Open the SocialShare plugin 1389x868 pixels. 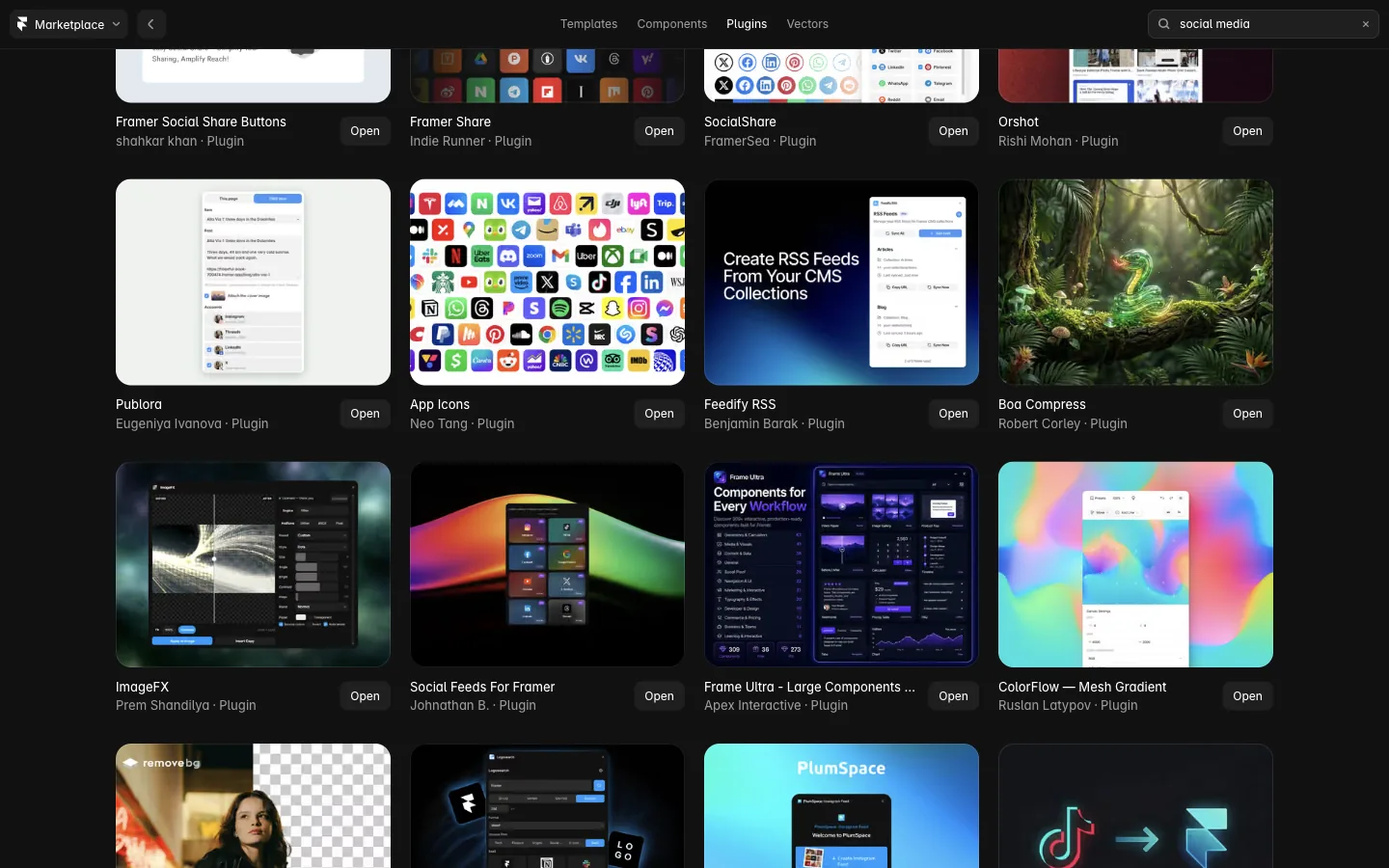(953, 131)
